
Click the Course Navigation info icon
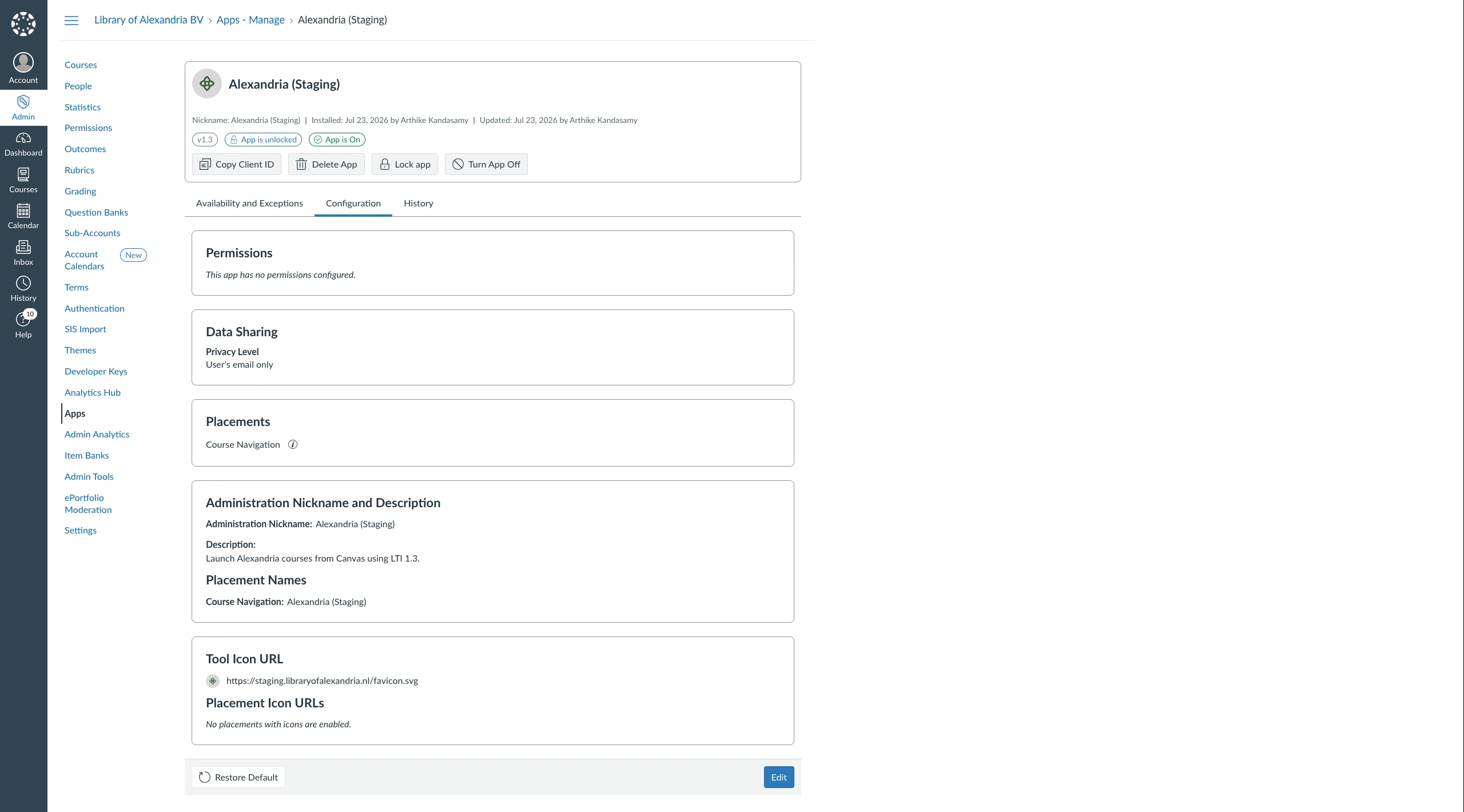(x=293, y=444)
